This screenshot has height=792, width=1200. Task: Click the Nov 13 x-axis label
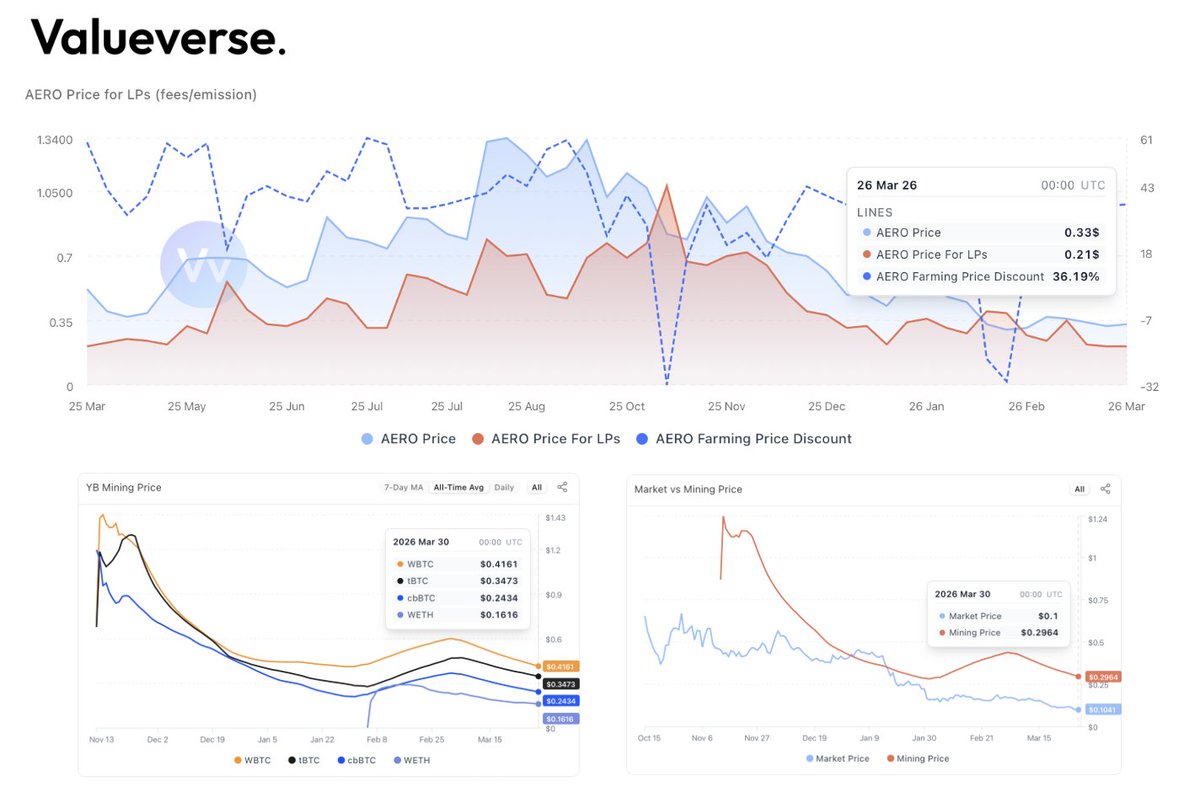(x=102, y=740)
